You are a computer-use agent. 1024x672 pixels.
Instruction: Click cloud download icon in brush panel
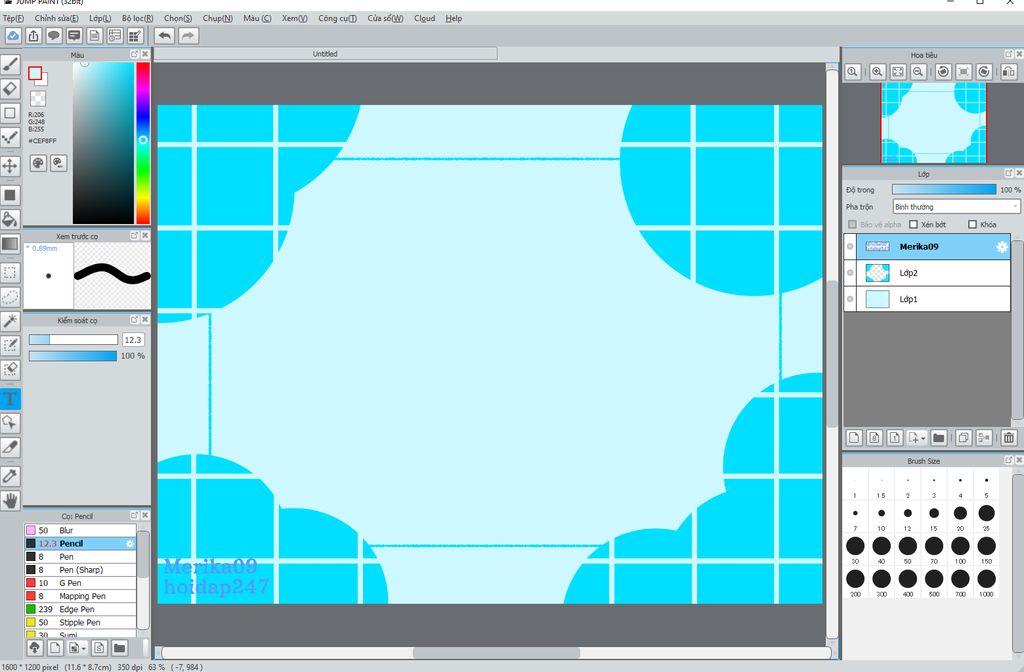[x=35, y=647]
